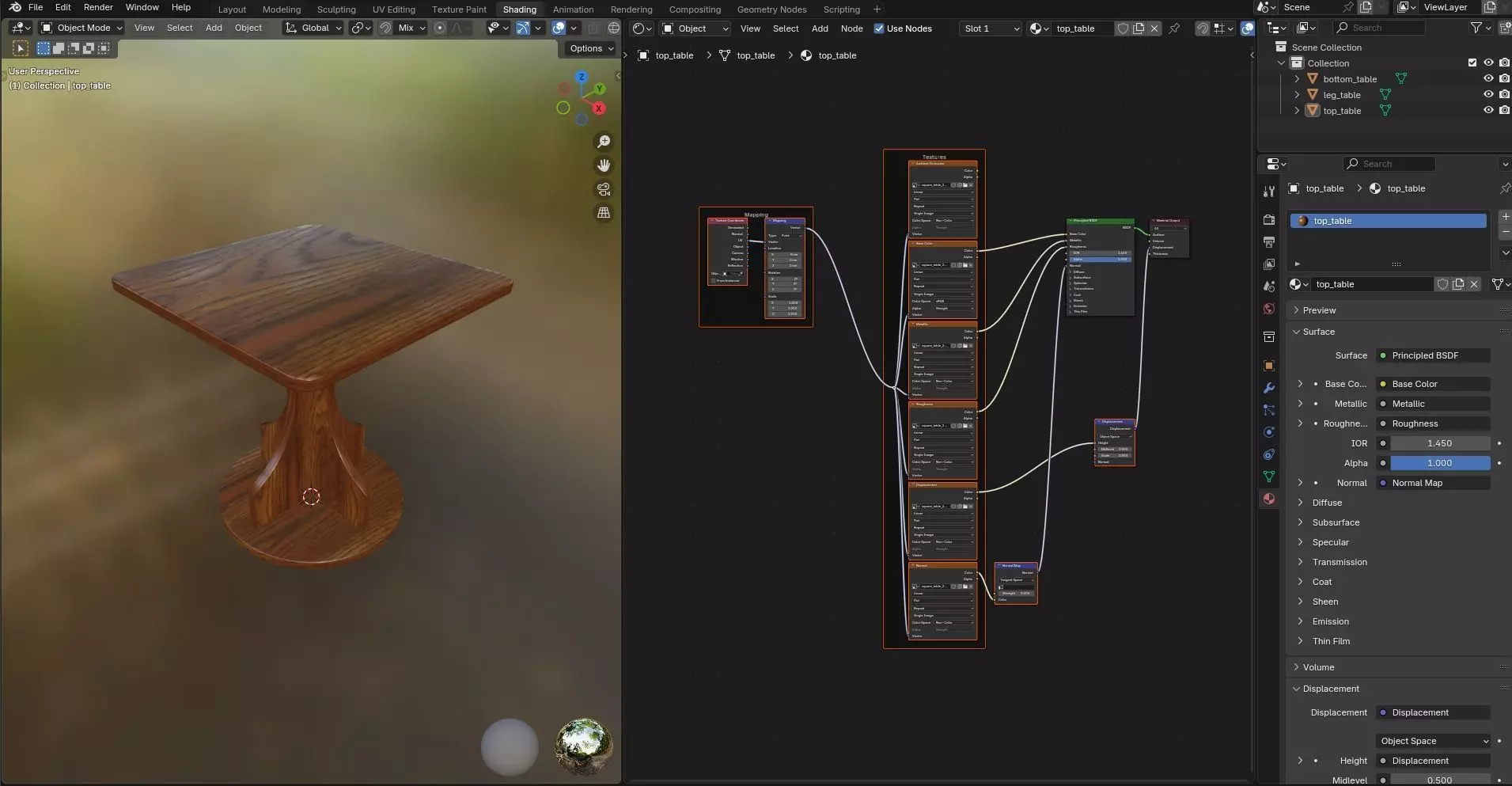Viewport: 1512px width, 786px height.
Task: Remove material slot with minus button
Action: 1505,232
